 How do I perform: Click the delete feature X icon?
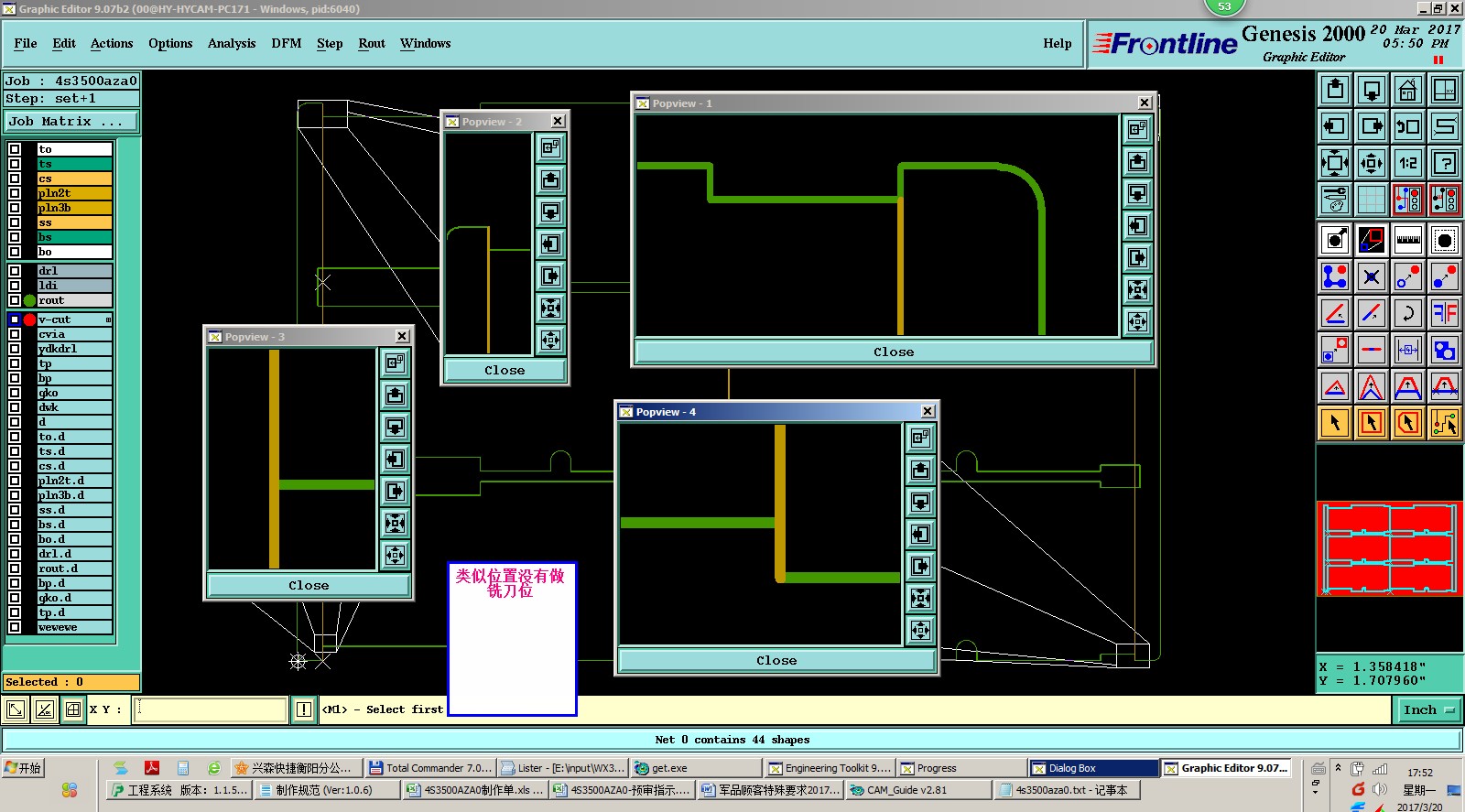[x=1372, y=276]
